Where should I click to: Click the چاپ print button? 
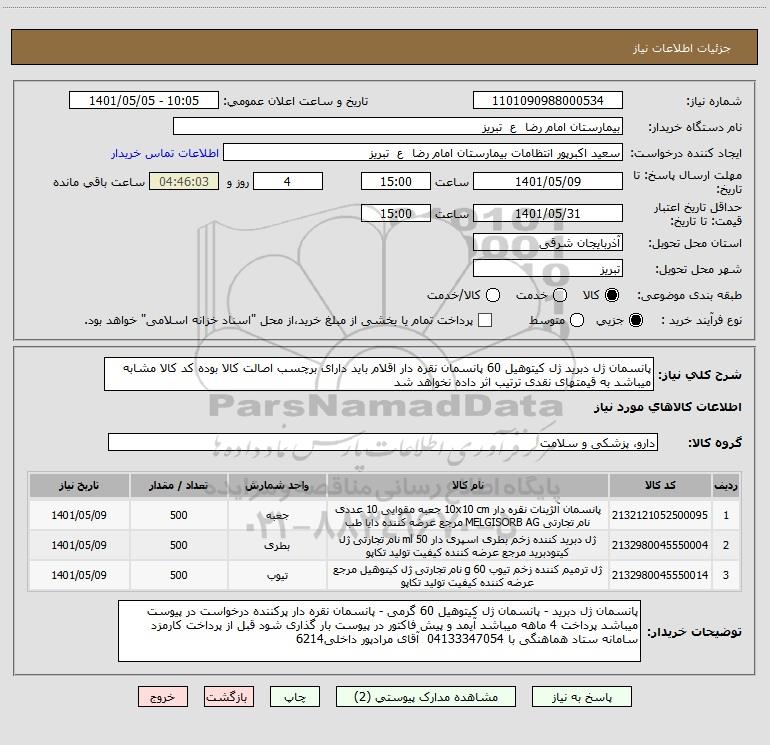[295, 697]
